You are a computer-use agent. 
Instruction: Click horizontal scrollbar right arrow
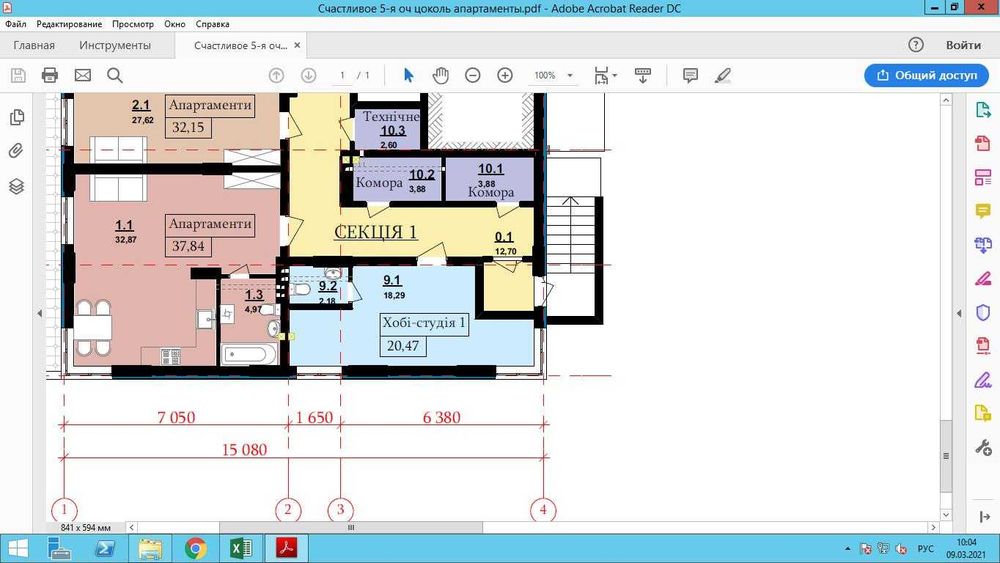point(933,527)
